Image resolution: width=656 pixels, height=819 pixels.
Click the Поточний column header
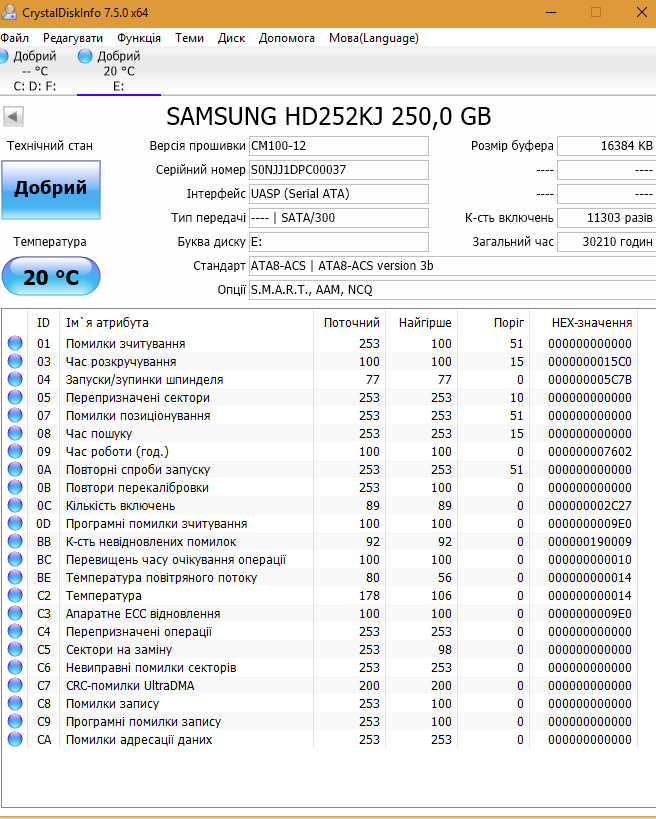pos(349,323)
